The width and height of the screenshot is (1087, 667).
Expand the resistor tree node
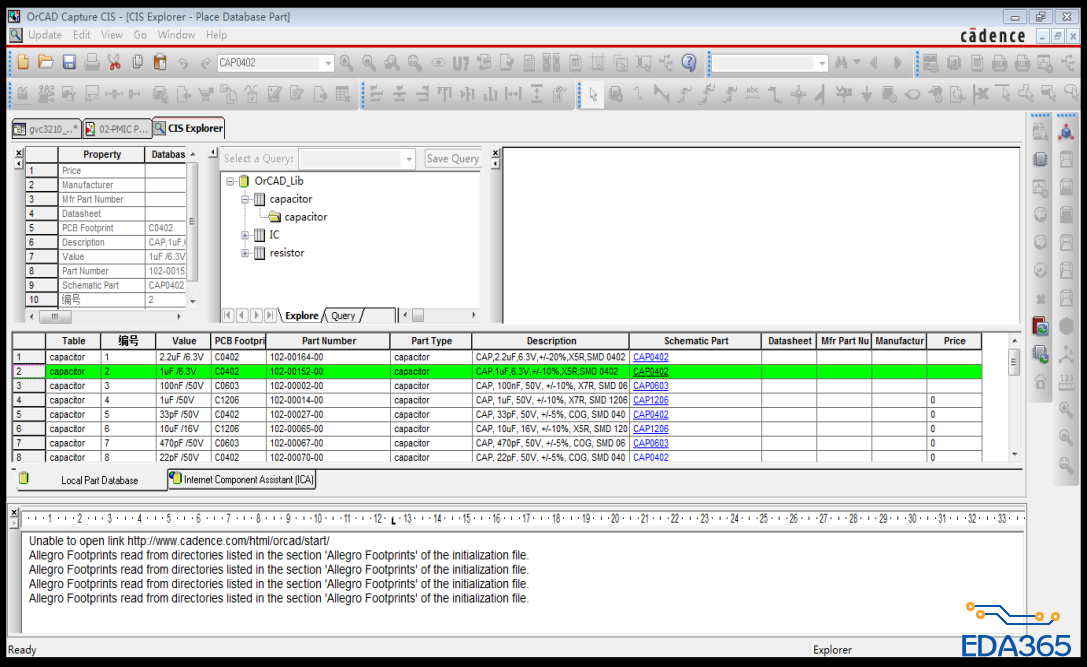pos(245,253)
